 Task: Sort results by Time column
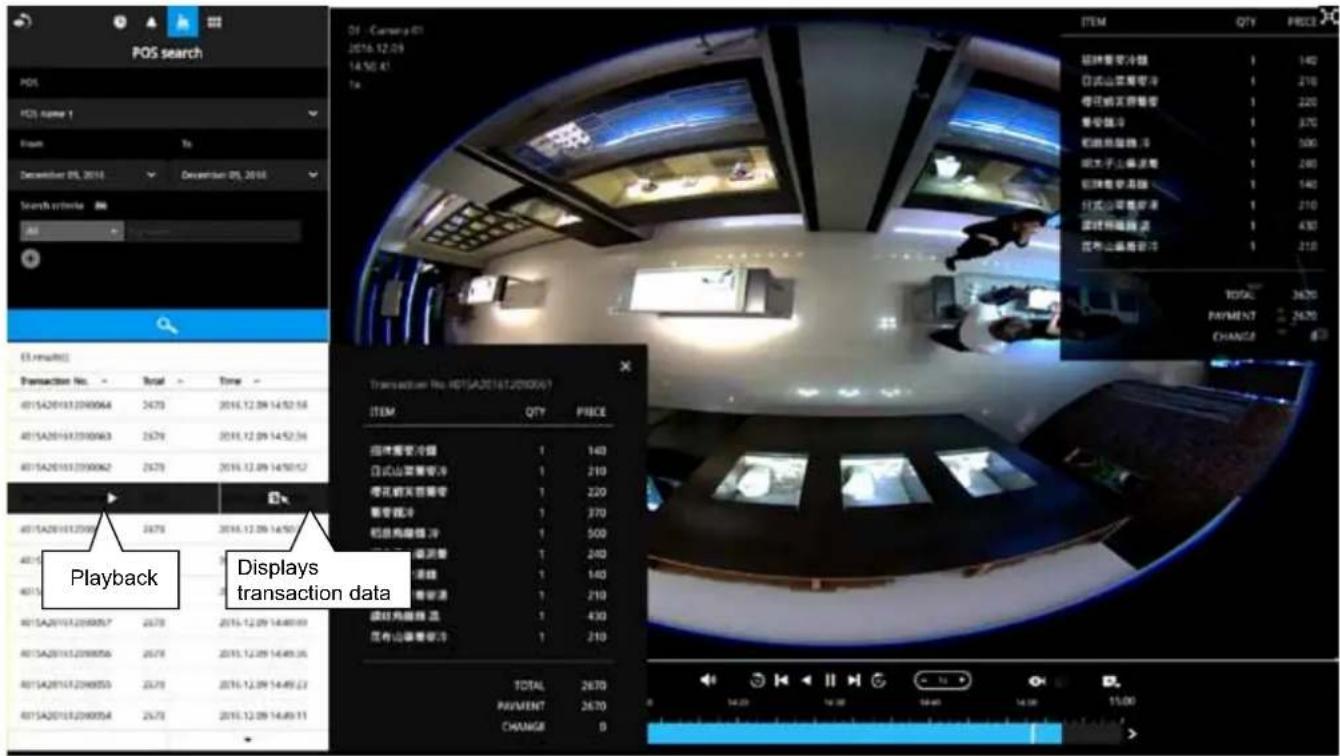[x=240, y=381]
